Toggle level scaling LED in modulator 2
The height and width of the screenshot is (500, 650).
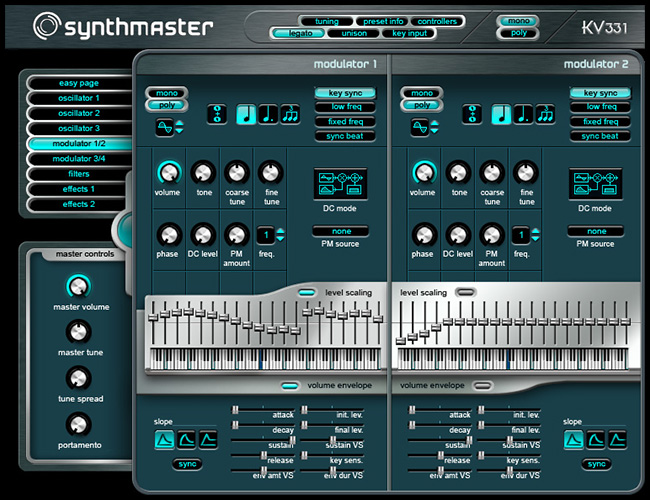click(466, 293)
